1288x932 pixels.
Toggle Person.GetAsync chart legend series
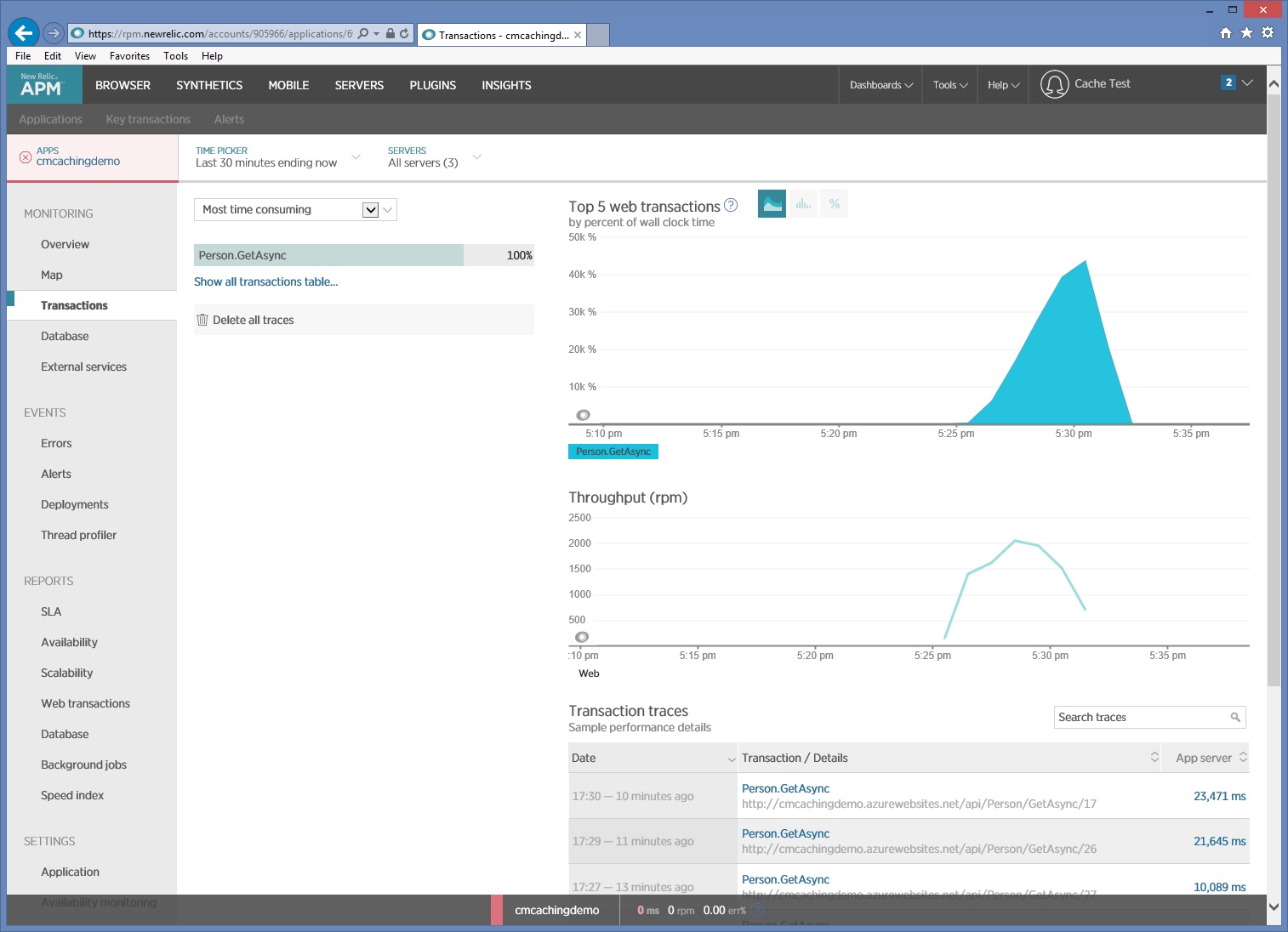point(613,452)
